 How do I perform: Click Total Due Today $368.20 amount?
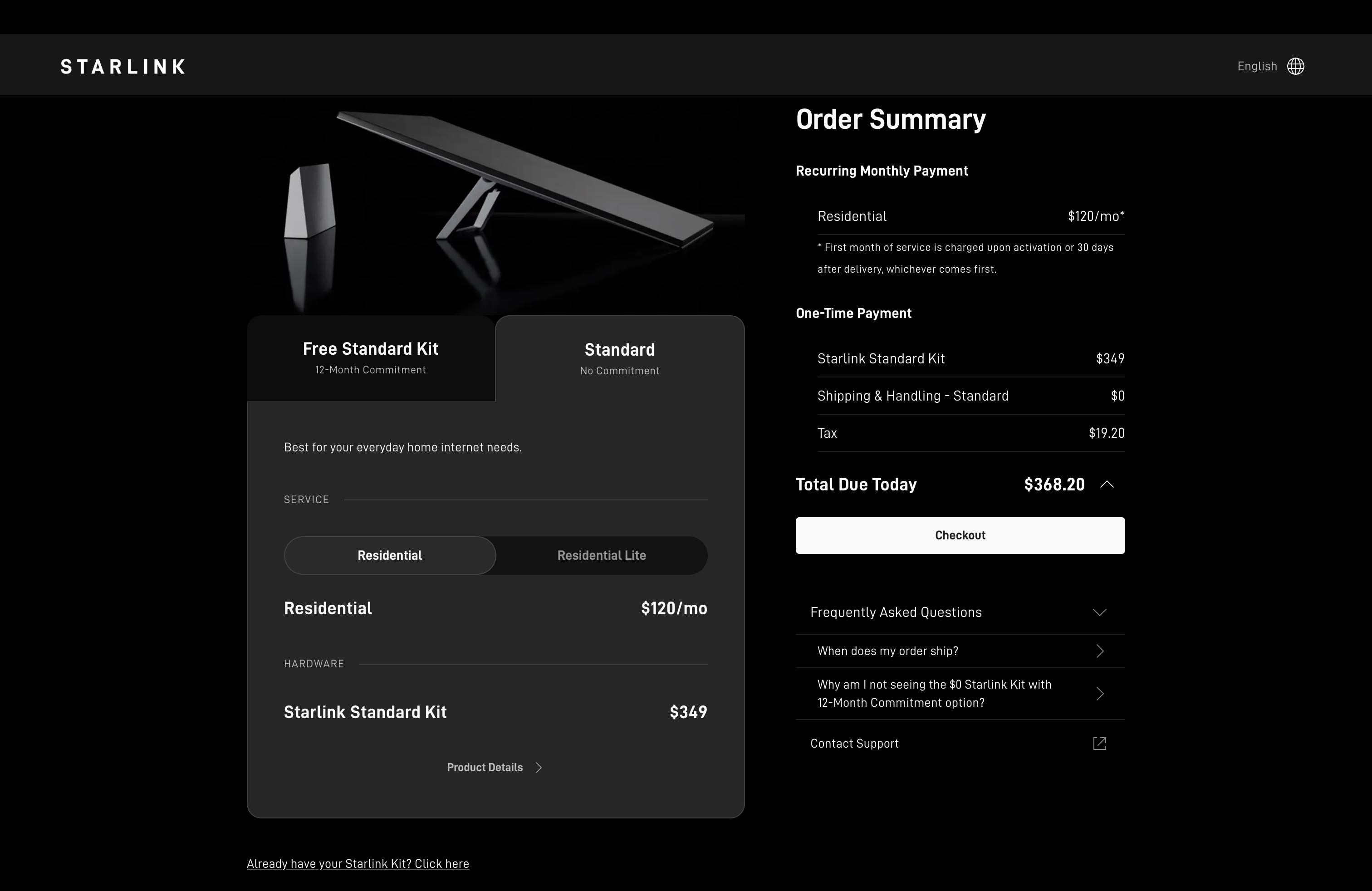coord(1054,484)
